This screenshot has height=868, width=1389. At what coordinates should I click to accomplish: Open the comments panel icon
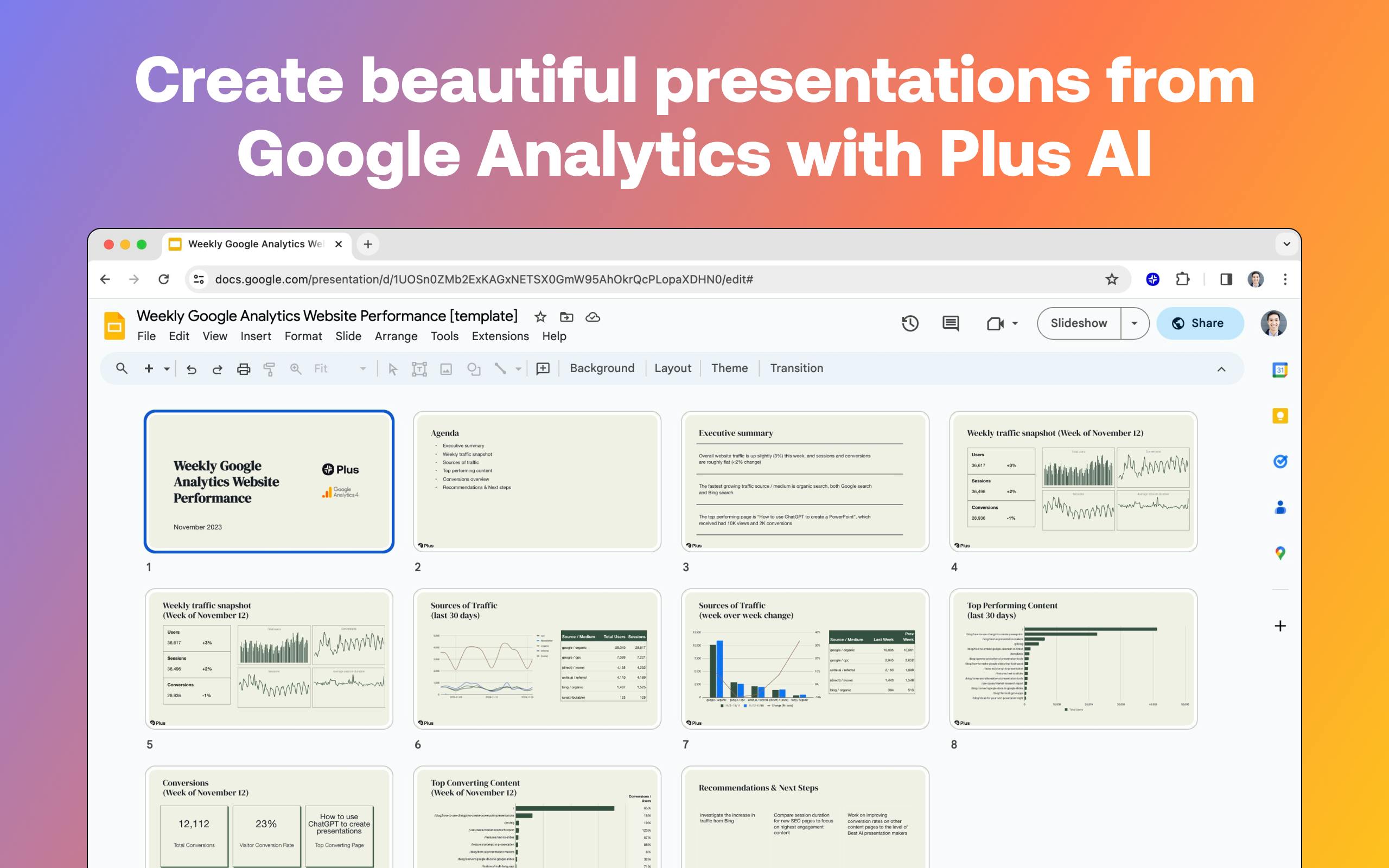click(x=951, y=323)
